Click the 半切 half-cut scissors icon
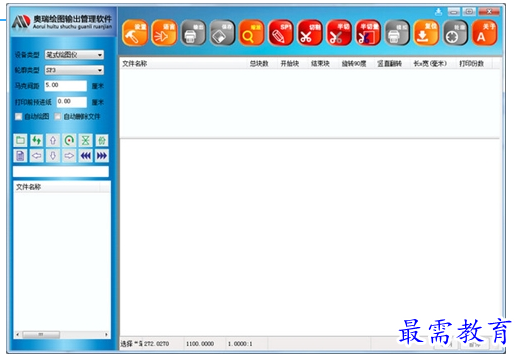 339,33
